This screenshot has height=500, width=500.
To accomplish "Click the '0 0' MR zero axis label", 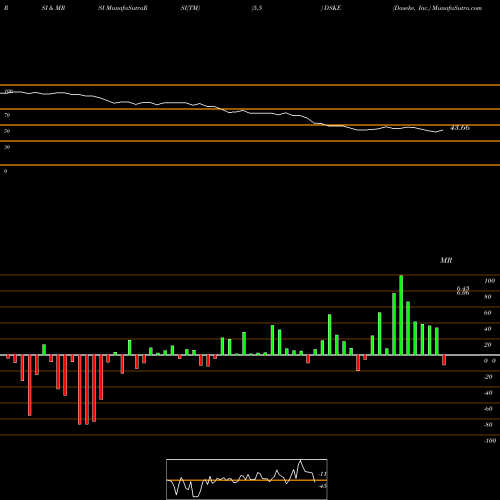I will [490, 361].
